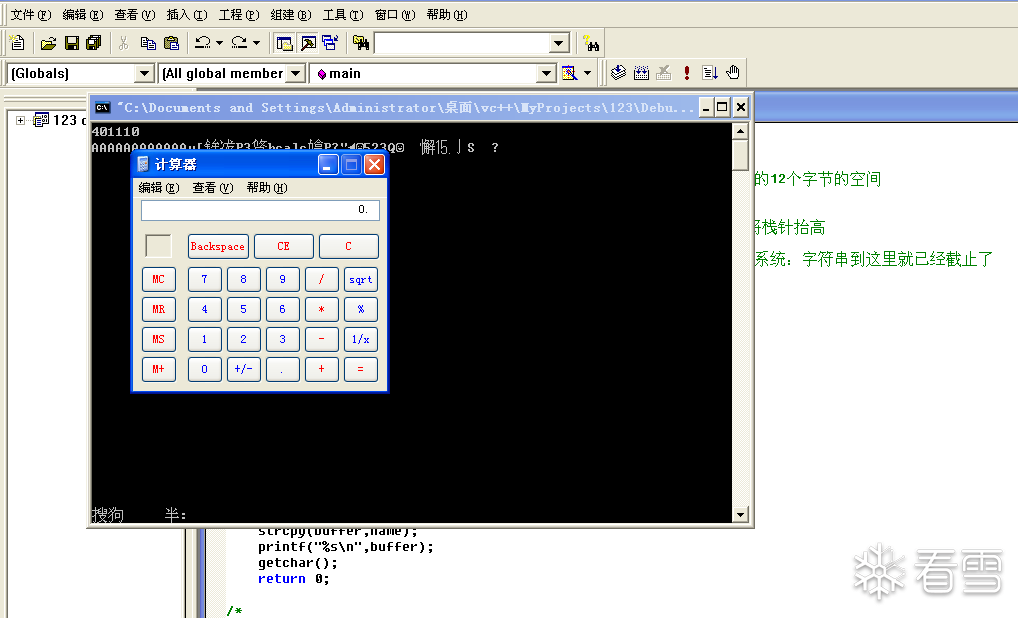
Task: Click the Search help binoculars icon
Action: pyautogui.click(x=591, y=43)
